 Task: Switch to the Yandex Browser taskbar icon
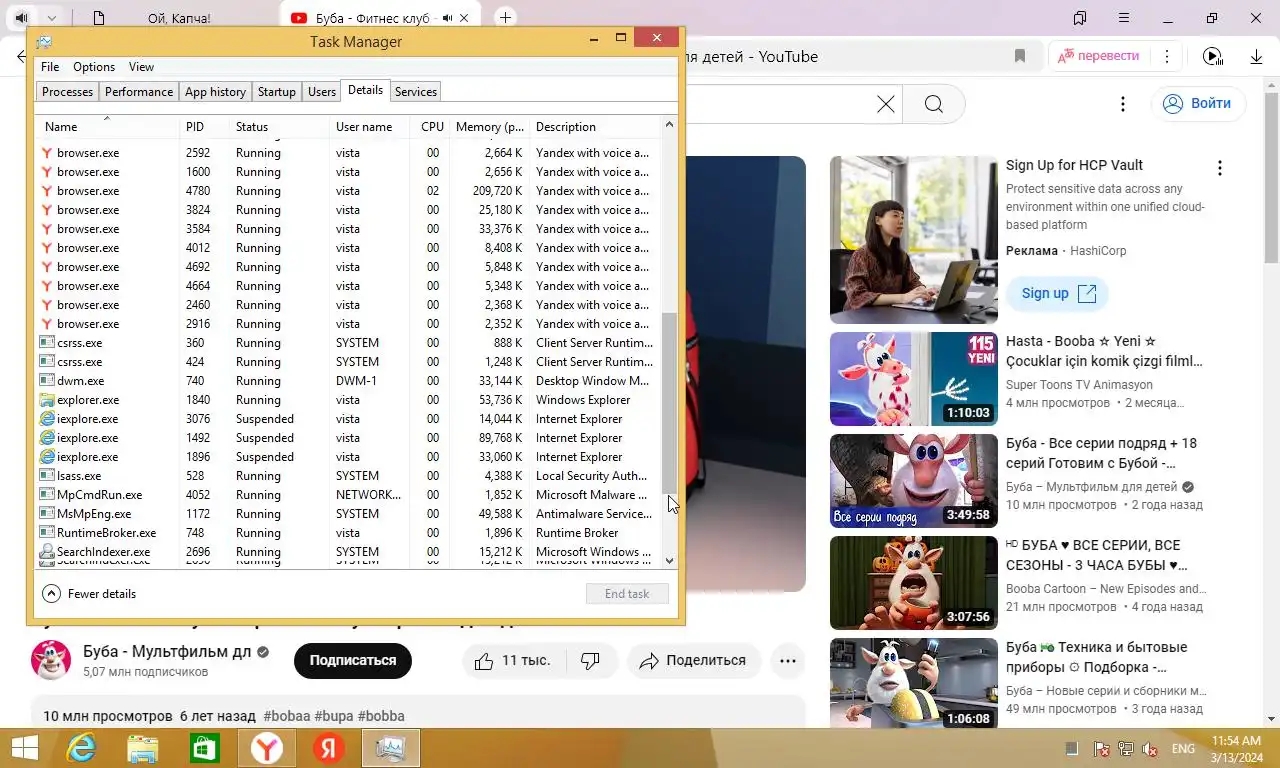266,748
